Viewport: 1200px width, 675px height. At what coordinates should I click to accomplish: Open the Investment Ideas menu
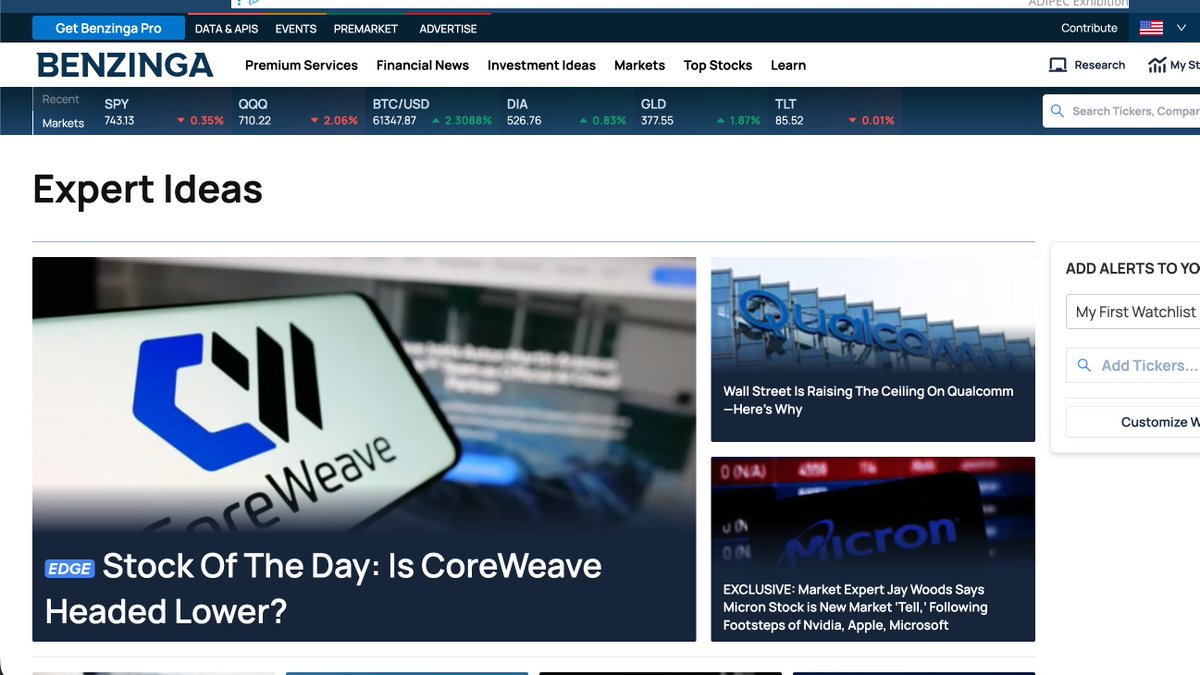click(541, 65)
